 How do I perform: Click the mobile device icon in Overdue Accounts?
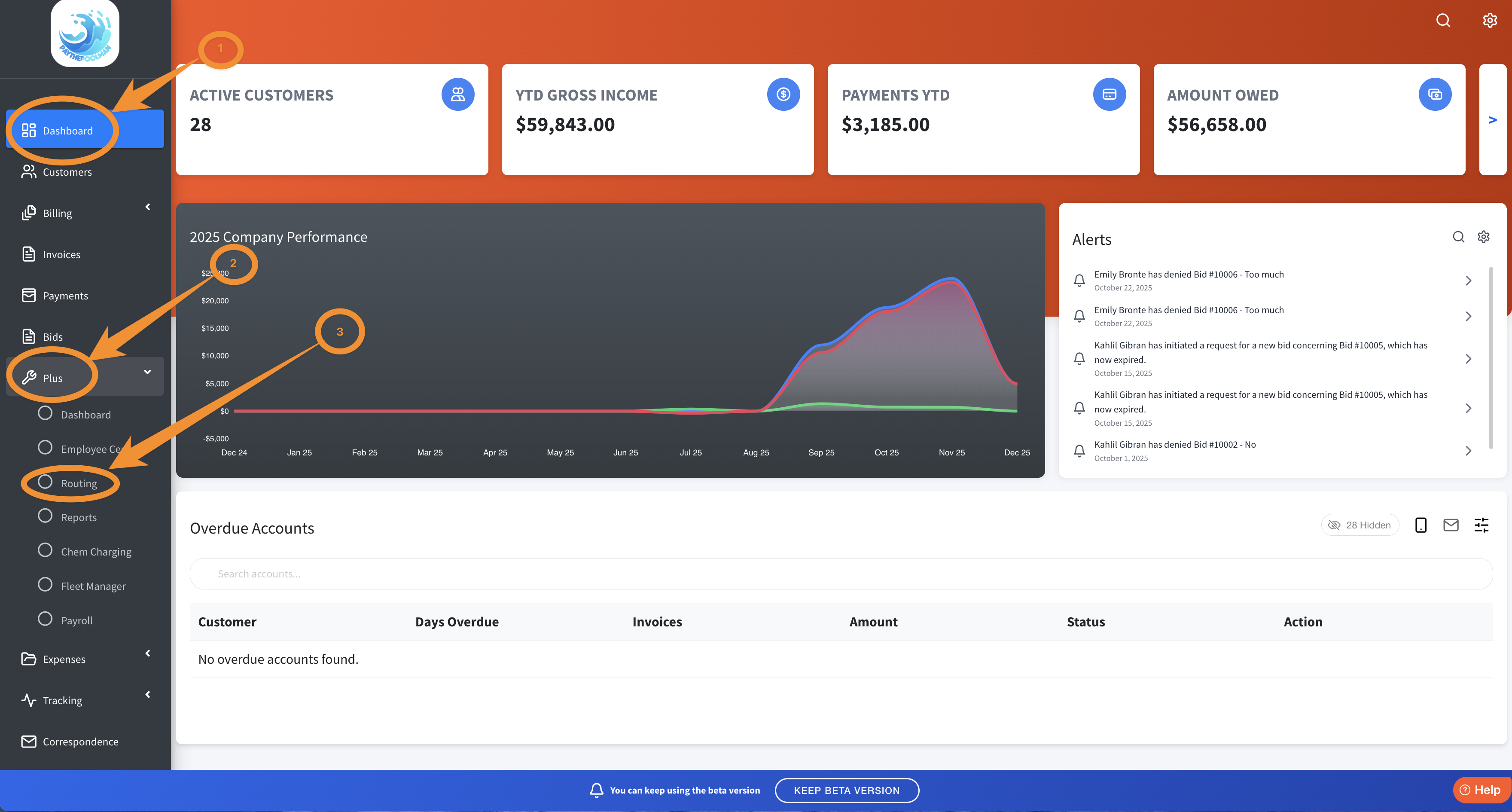pyautogui.click(x=1421, y=525)
